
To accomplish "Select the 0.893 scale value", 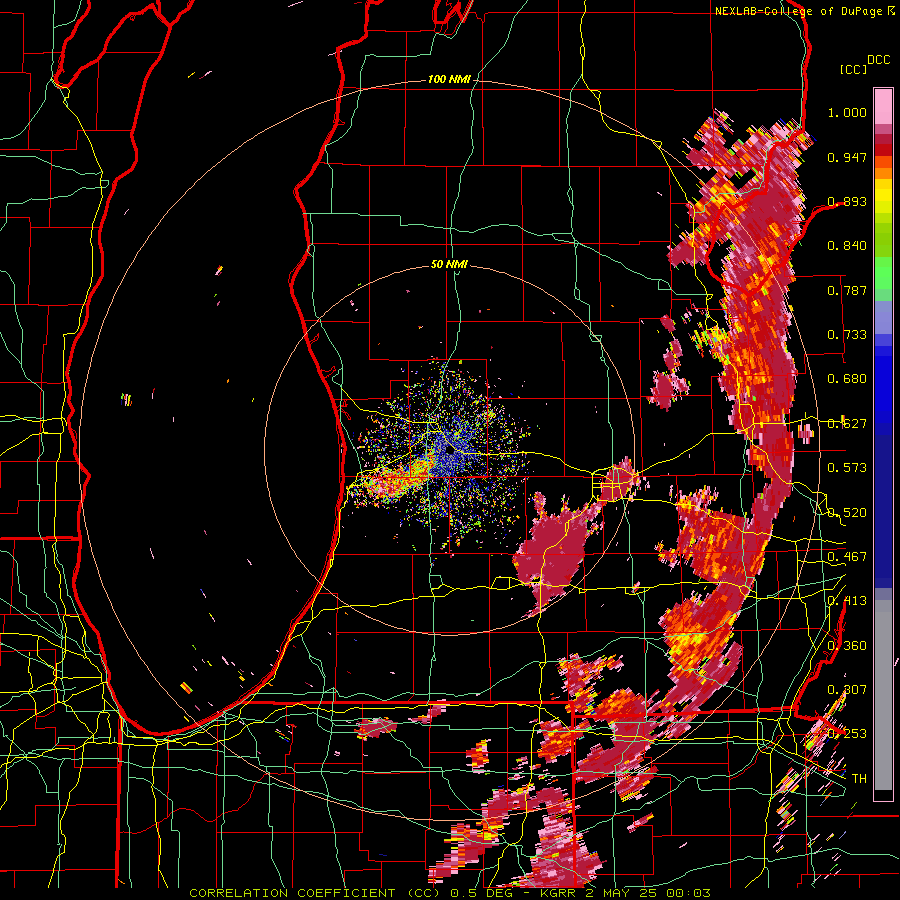I will point(847,201).
